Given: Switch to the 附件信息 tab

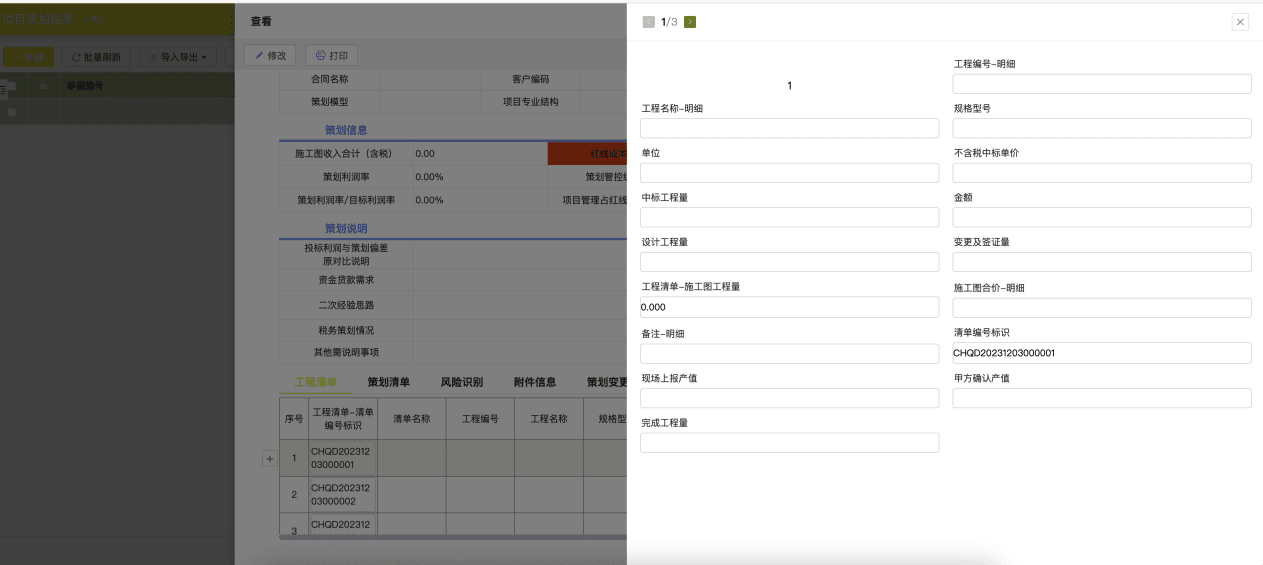Looking at the screenshot, I should (535, 382).
